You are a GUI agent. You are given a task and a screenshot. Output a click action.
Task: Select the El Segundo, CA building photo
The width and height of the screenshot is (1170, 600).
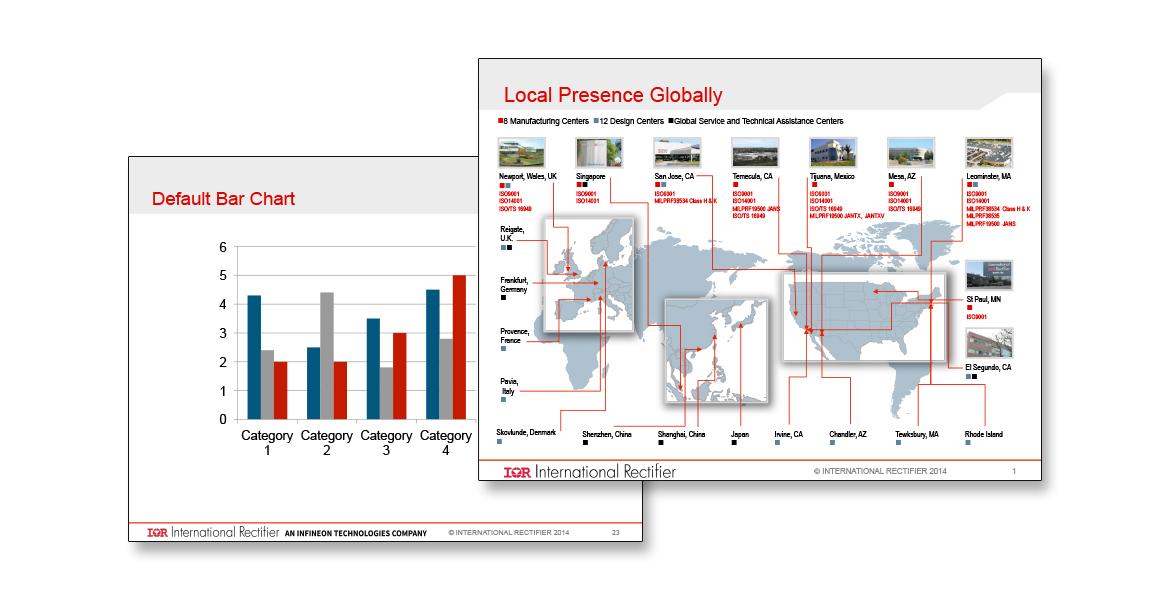(x=989, y=343)
